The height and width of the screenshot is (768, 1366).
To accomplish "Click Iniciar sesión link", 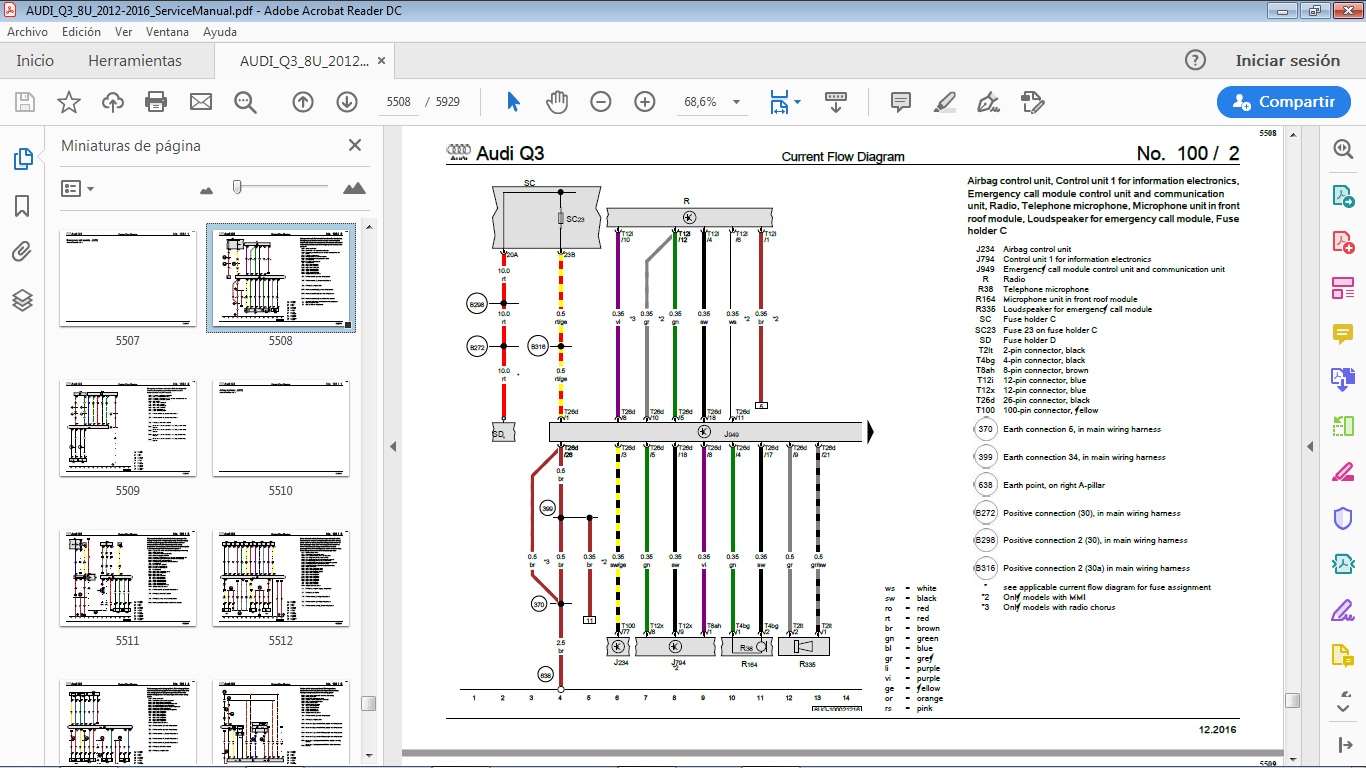I will pos(1288,60).
